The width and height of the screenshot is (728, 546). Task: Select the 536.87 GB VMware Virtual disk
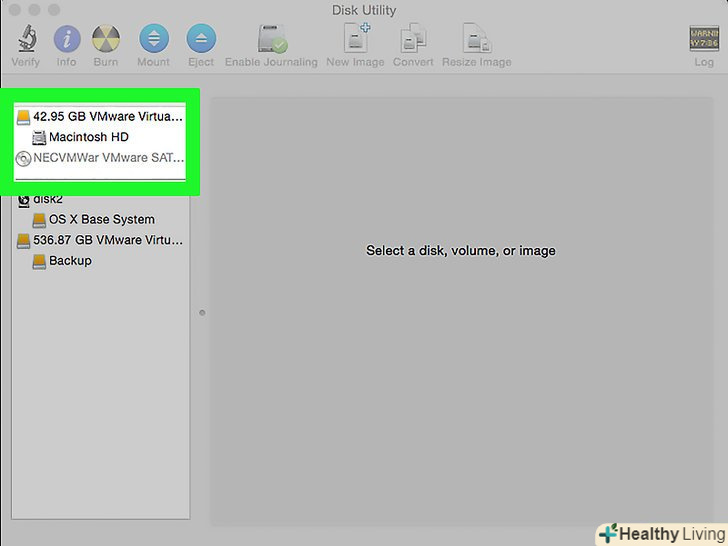pyautogui.click(x=100, y=240)
